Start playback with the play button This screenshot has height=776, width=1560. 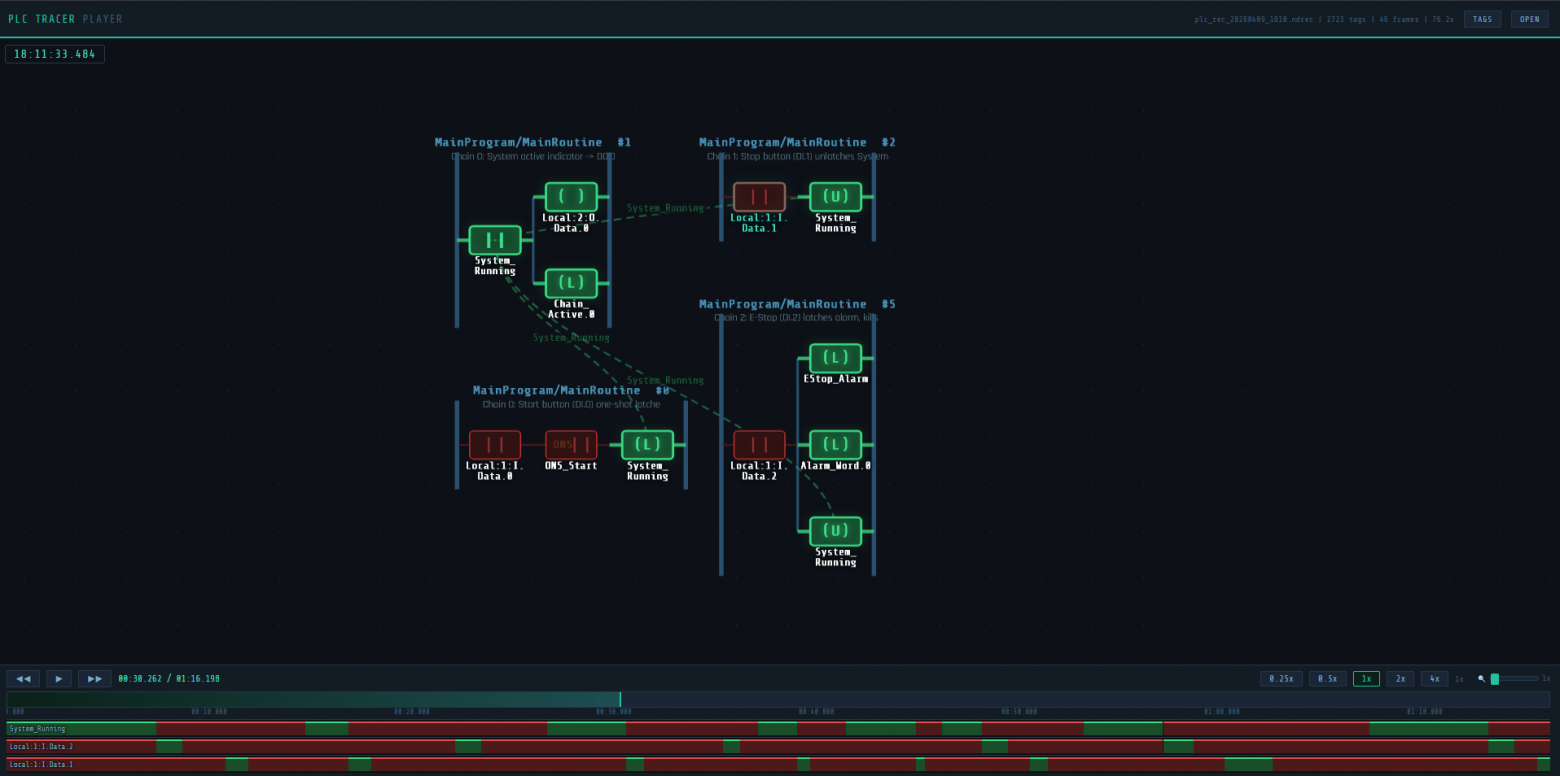[59, 679]
